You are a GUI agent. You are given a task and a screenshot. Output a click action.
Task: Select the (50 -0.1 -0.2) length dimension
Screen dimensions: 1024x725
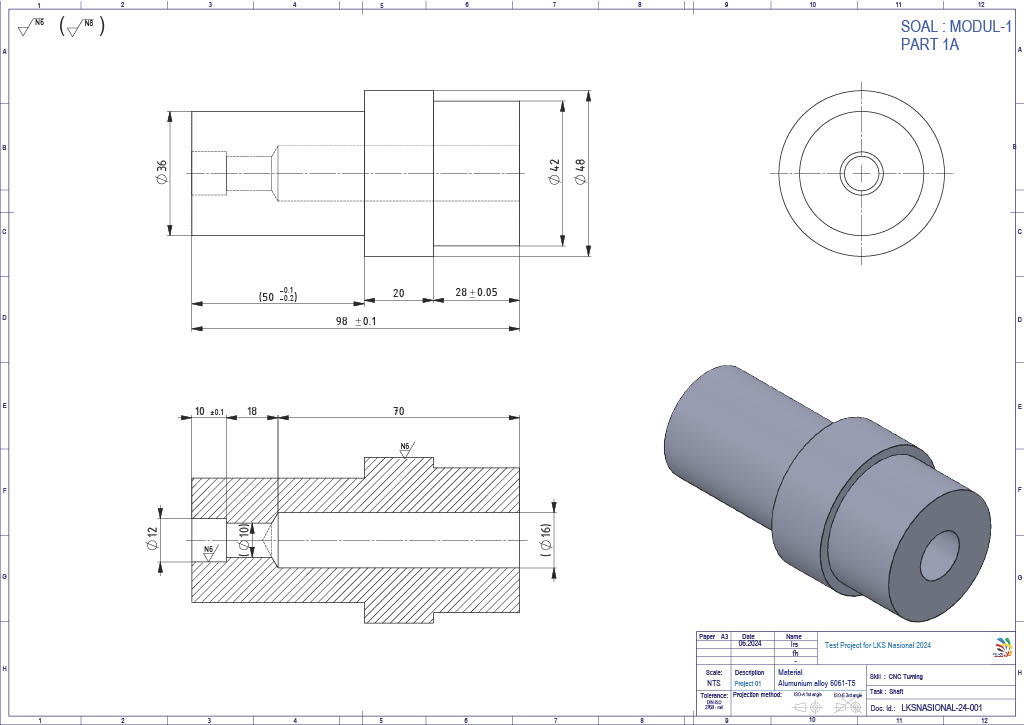click(x=278, y=295)
